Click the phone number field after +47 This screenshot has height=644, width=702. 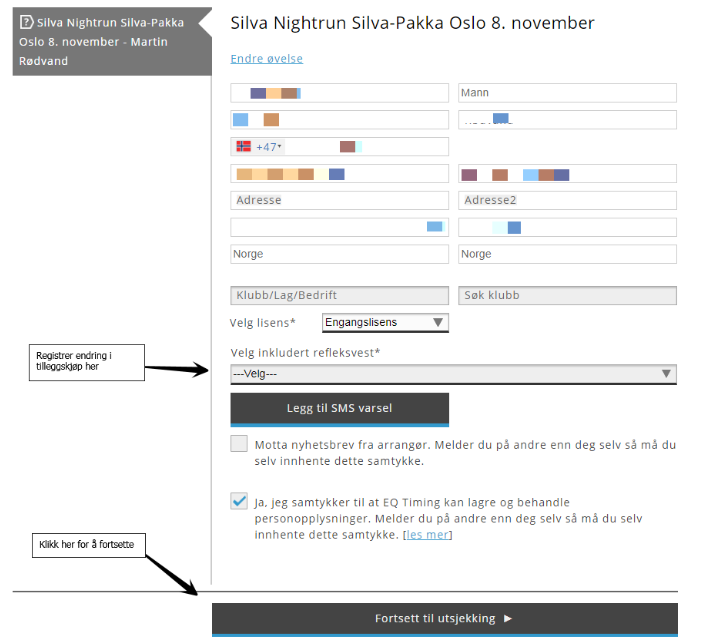click(366, 146)
